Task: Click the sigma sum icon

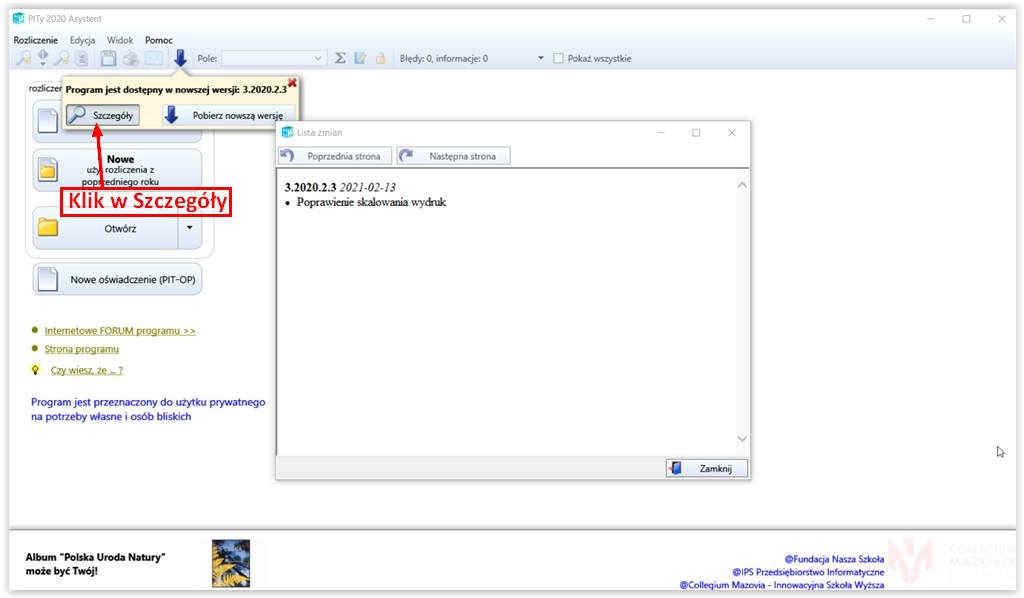Action: pos(340,58)
